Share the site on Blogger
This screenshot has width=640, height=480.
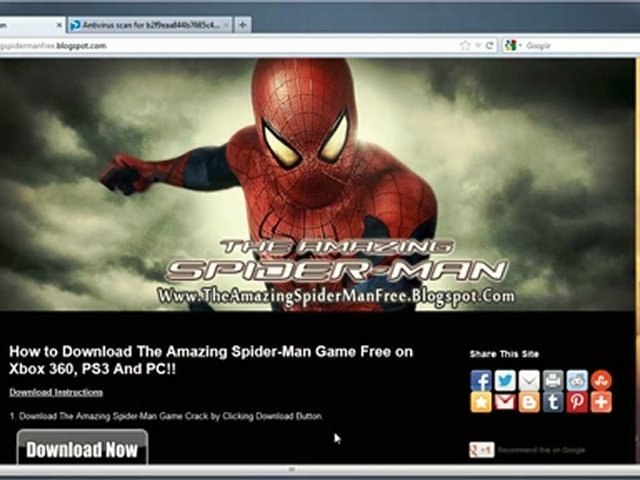coord(529,402)
